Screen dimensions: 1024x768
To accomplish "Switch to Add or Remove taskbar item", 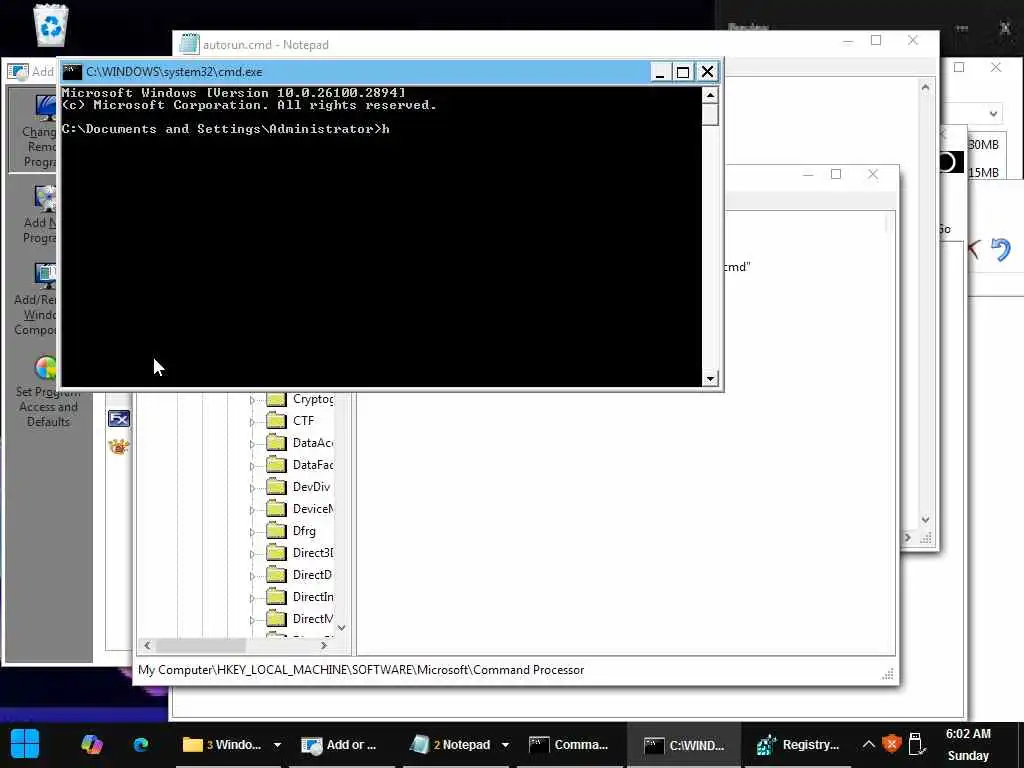I will point(339,744).
